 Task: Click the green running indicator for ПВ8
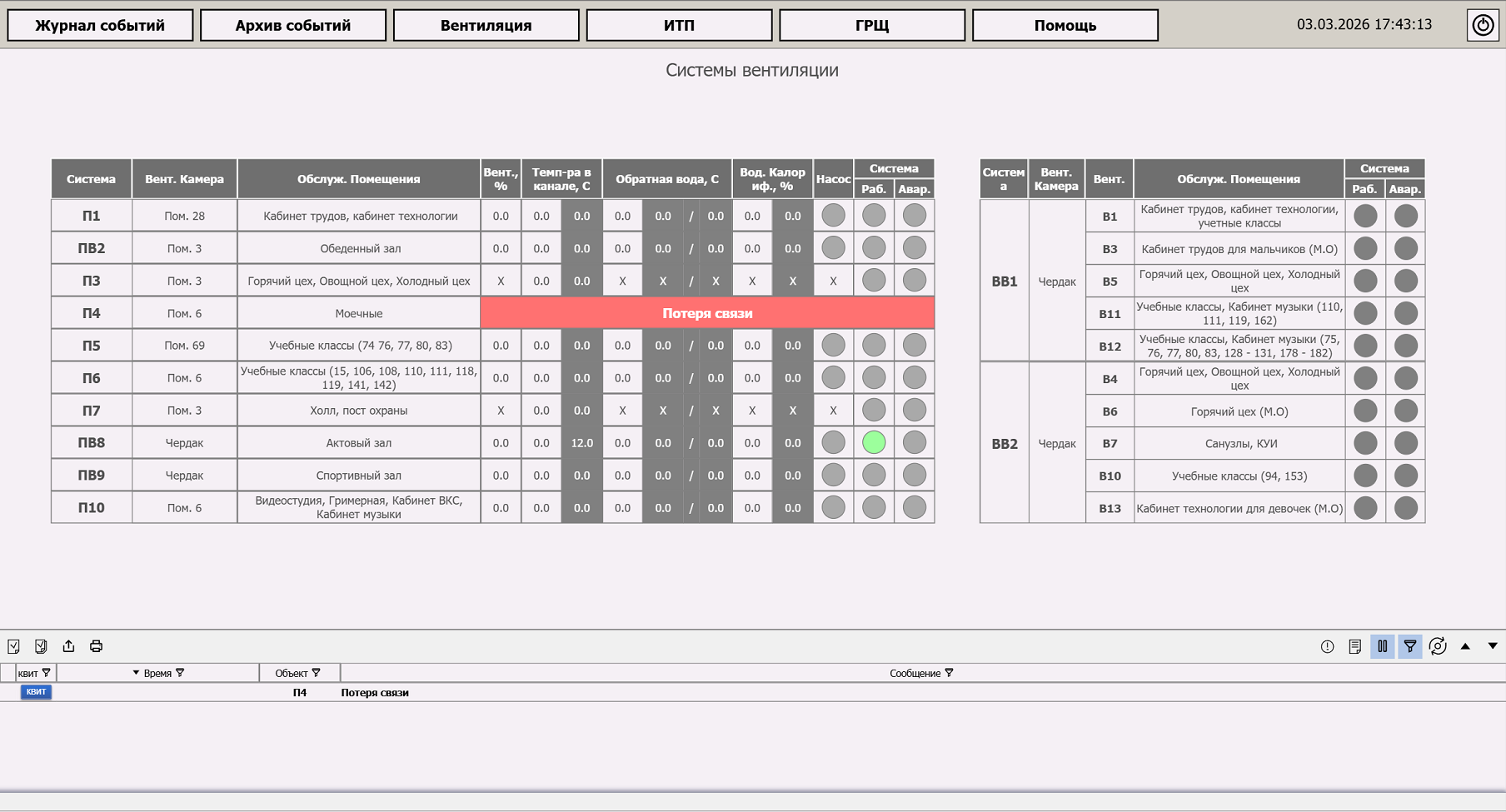(x=873, y=443)
